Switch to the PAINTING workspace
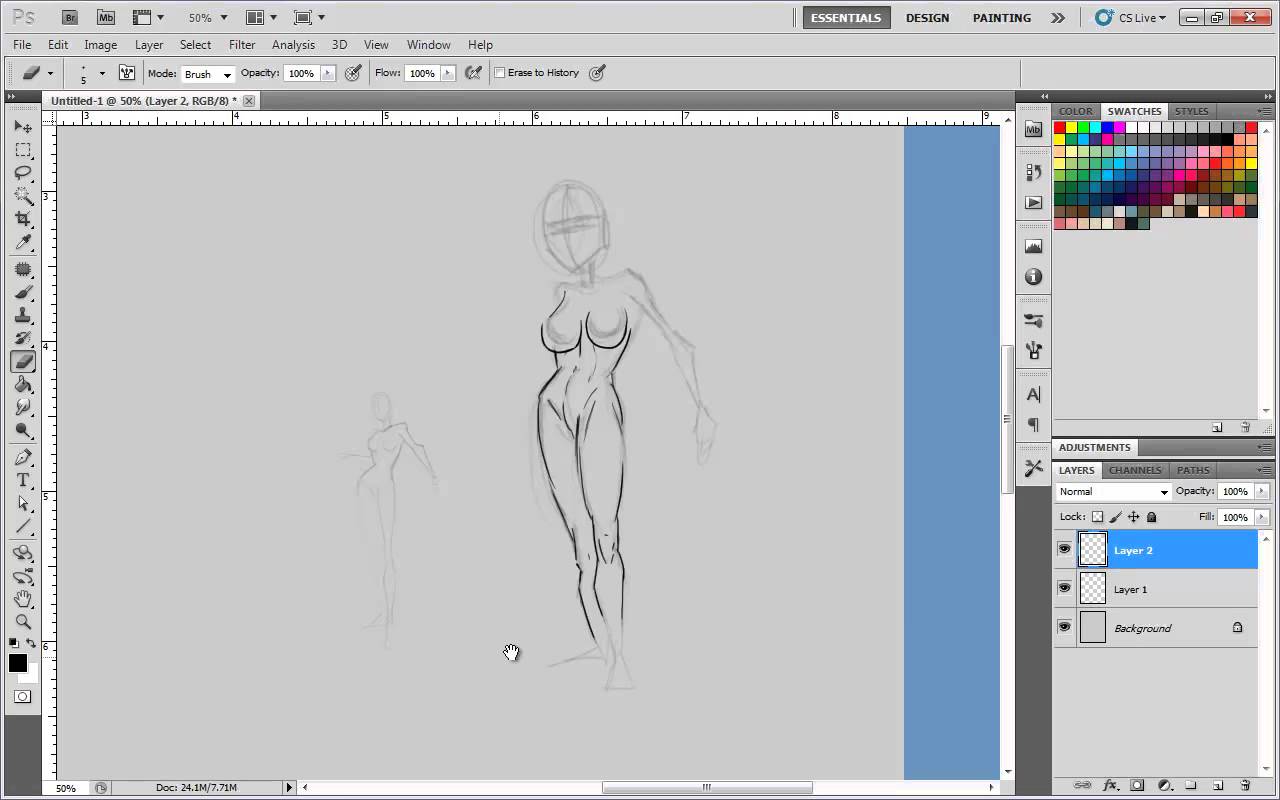This screenshot has width=1280, height=800. tap(1001, 17)
